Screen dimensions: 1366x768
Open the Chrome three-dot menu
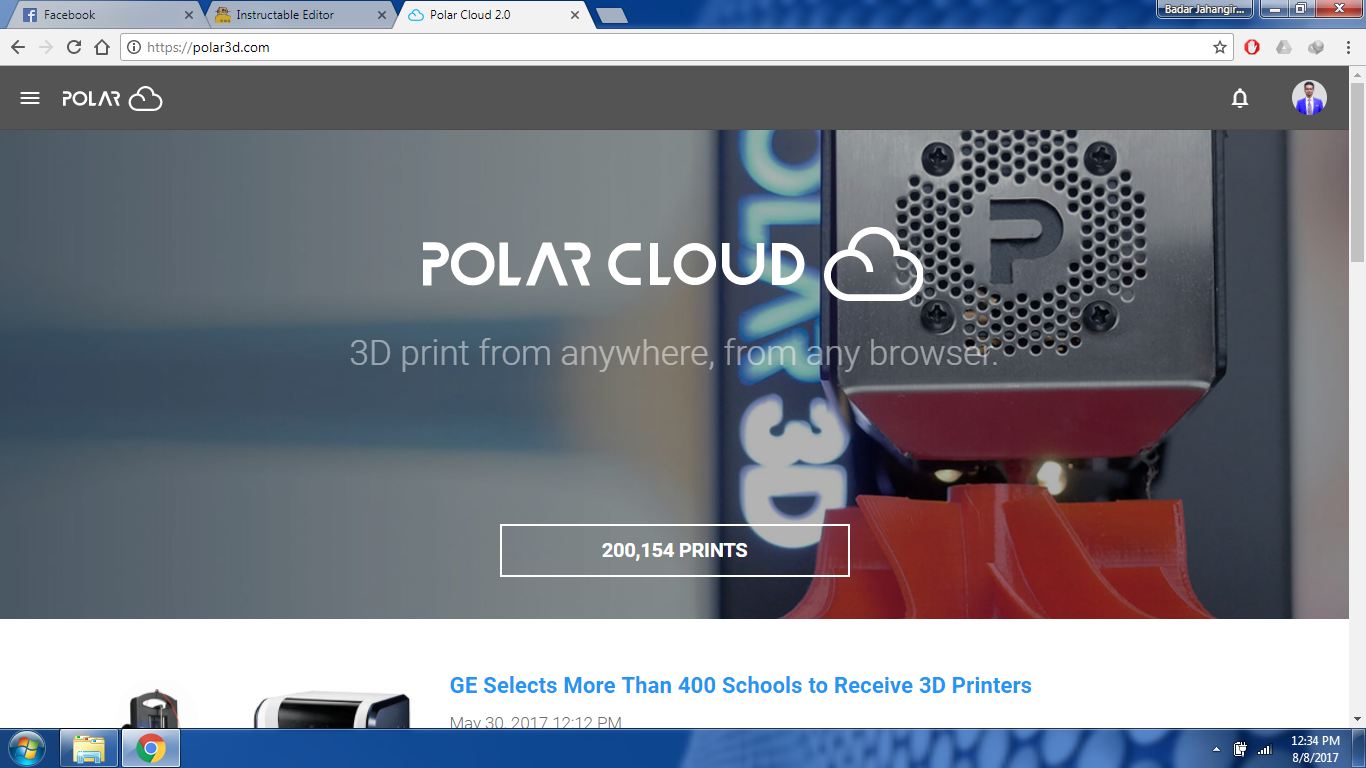(1348, 47)
